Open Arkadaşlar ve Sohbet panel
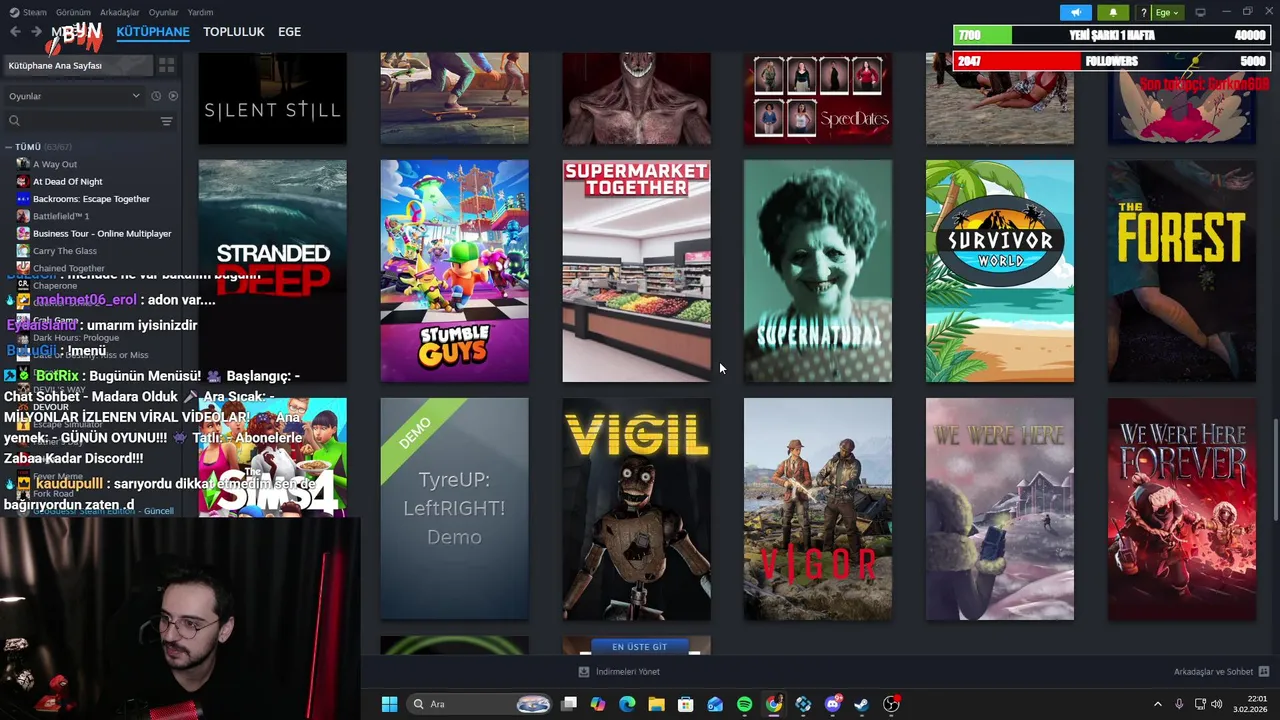 click(1221, 672)
